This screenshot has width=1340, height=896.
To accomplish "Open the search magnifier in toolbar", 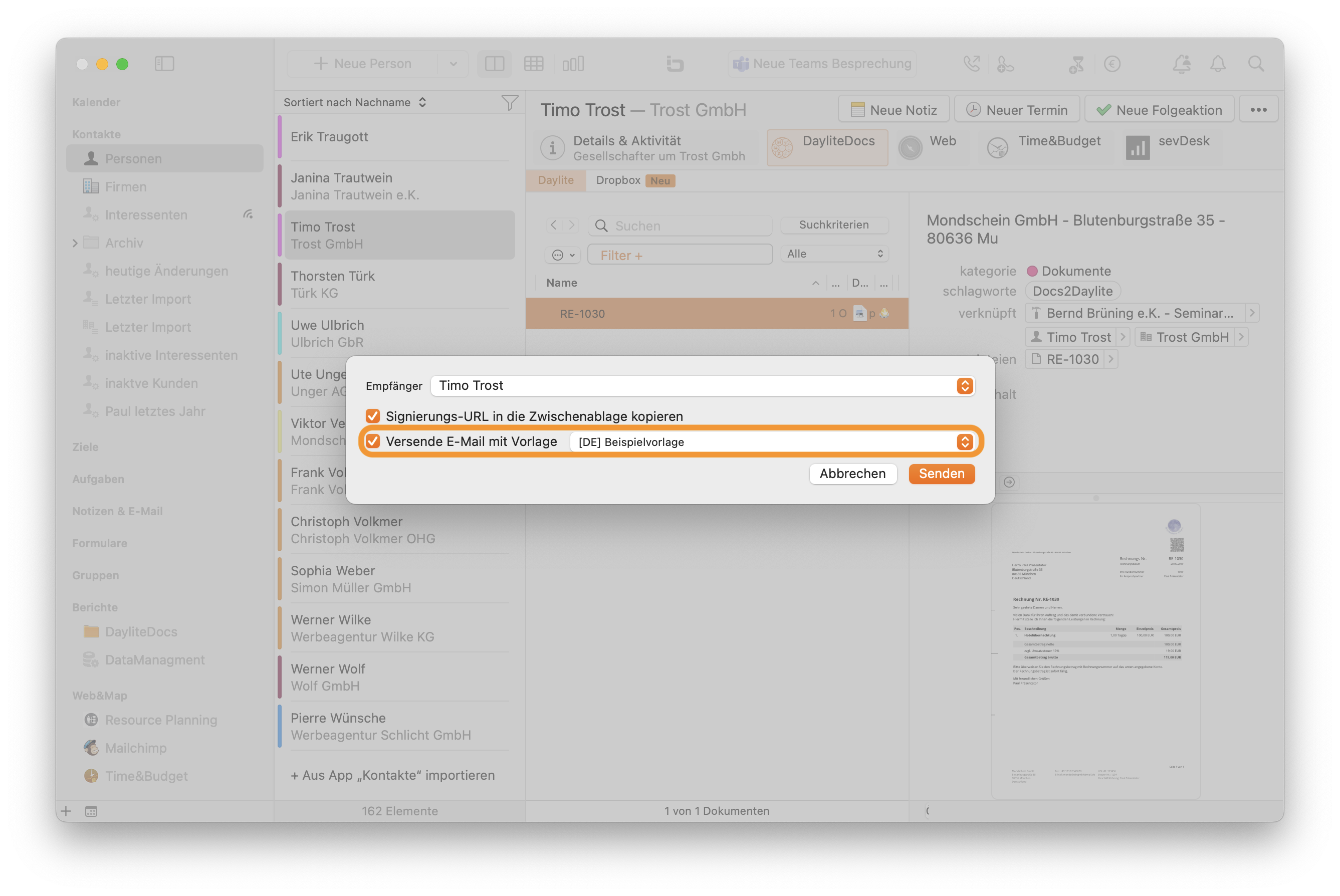I will [x=1256, y=64].
